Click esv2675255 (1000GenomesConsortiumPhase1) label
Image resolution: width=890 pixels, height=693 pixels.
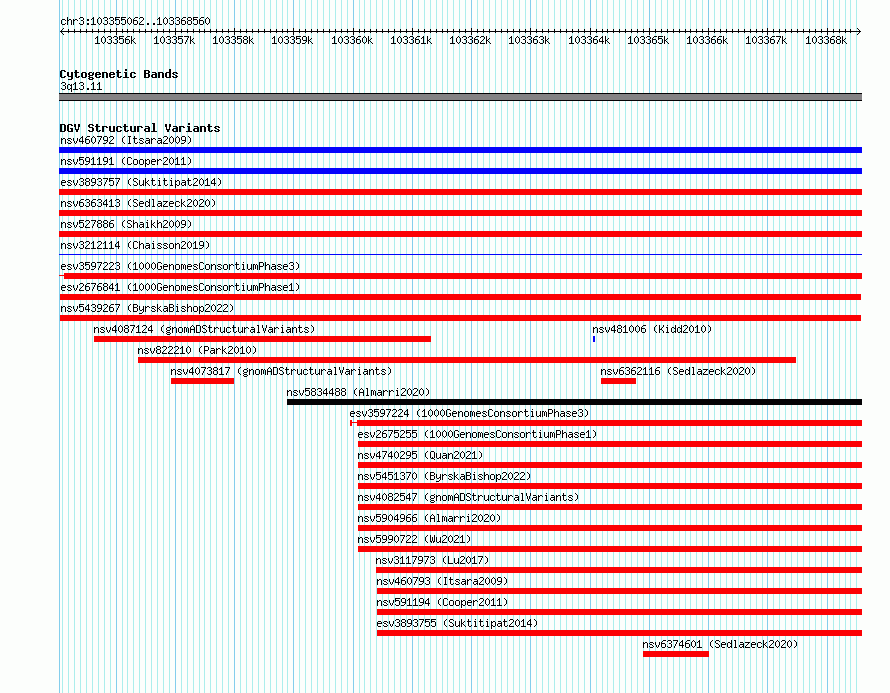[x=477, y=434]
